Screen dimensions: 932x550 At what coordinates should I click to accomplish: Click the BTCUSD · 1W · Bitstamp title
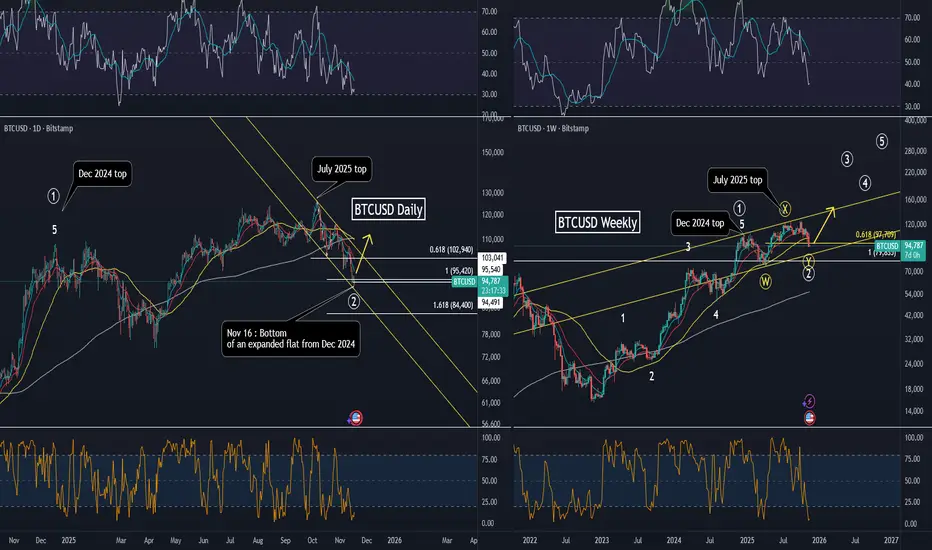coord(553,128)
